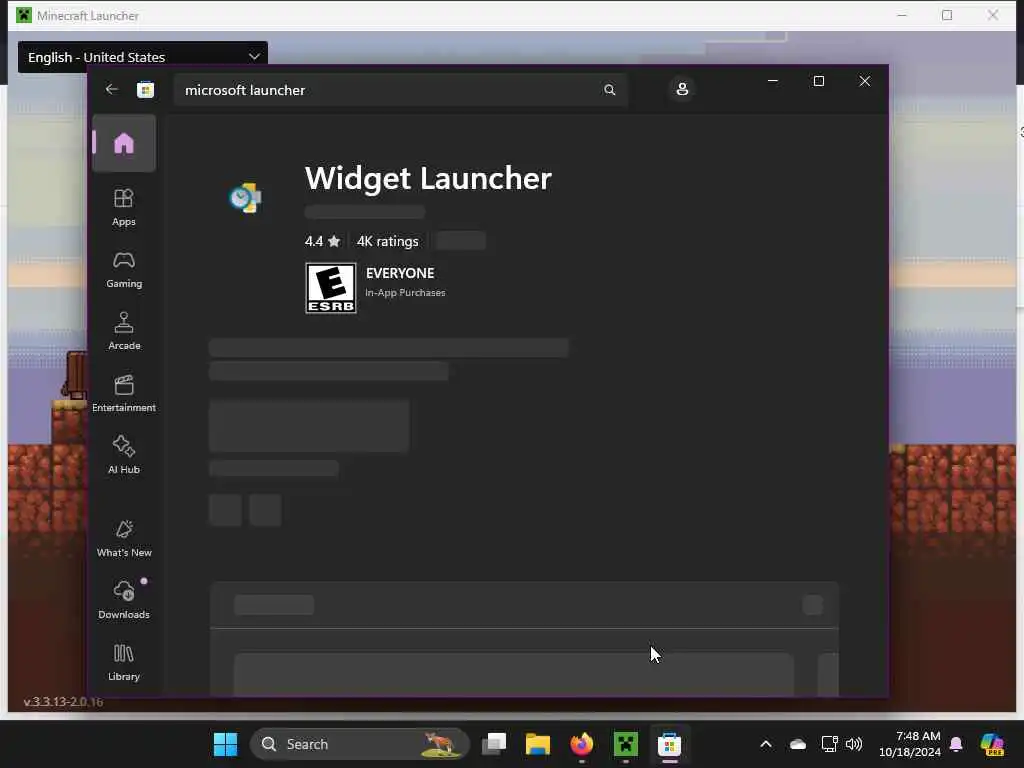Click In-App Purchases text
The height and width of the screenshot is (768, 1024).
(x=405, y=293)
